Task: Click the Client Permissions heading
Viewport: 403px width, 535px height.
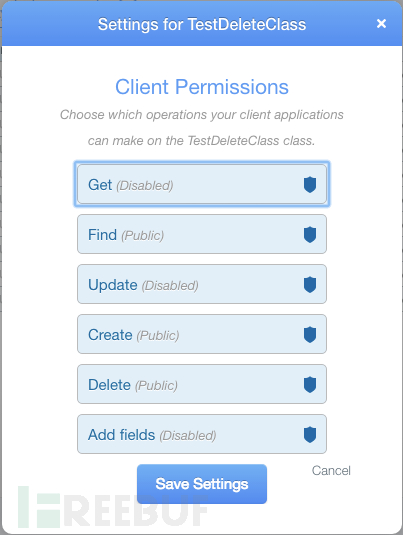Action: click(202, 87)
